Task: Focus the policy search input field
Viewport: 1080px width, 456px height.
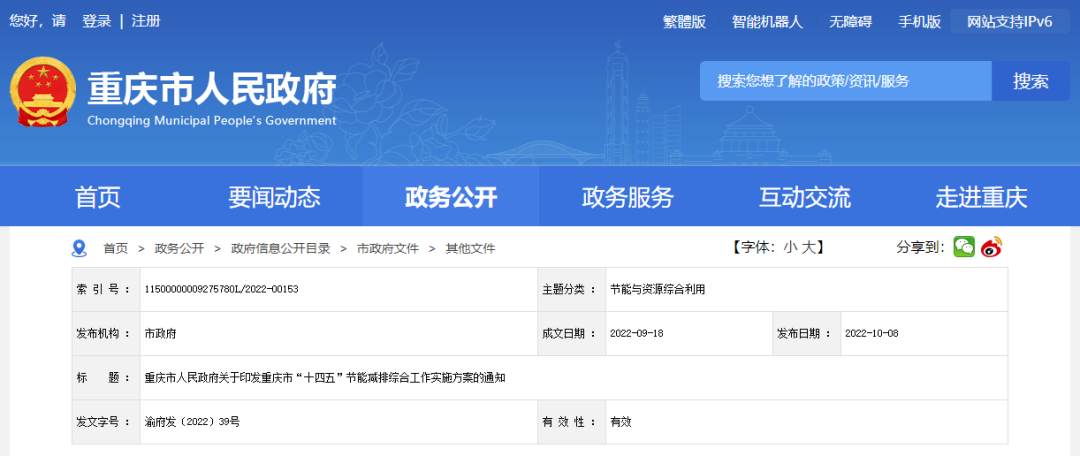Action: 845,81
